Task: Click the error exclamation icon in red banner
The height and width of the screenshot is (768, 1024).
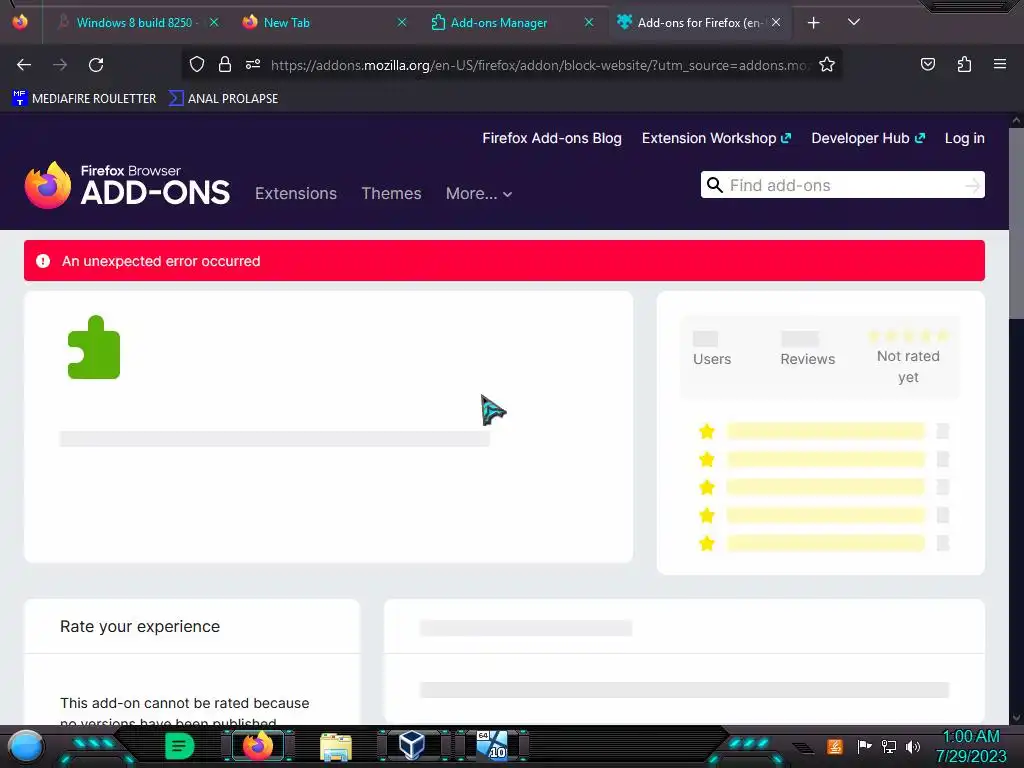Action: click(43, 261)
